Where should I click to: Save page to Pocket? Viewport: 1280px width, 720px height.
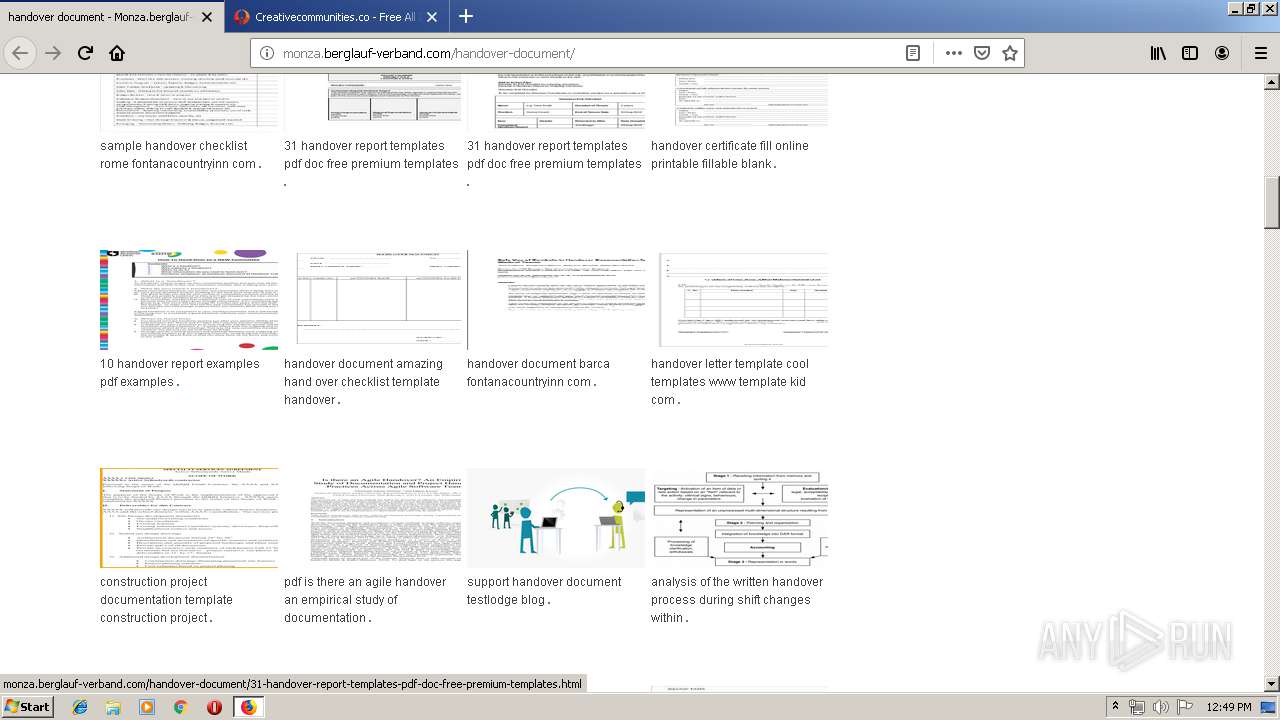(982, 53)
